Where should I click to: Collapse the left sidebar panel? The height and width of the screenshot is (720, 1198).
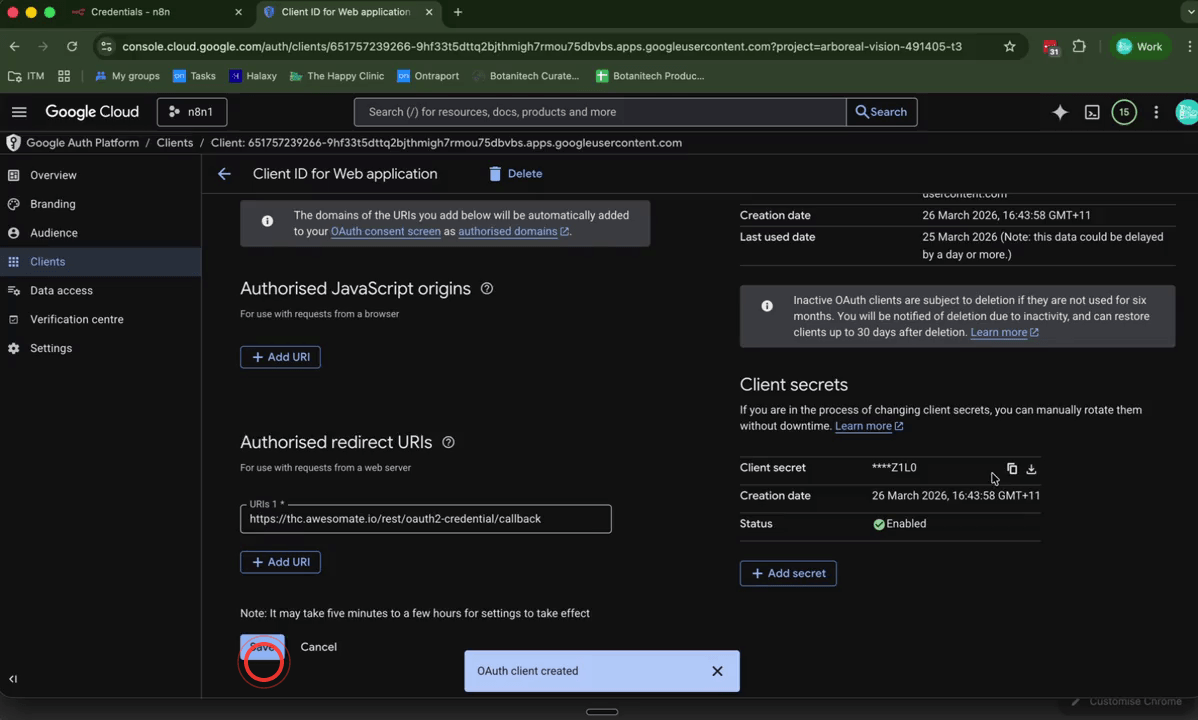pos(13,679)
